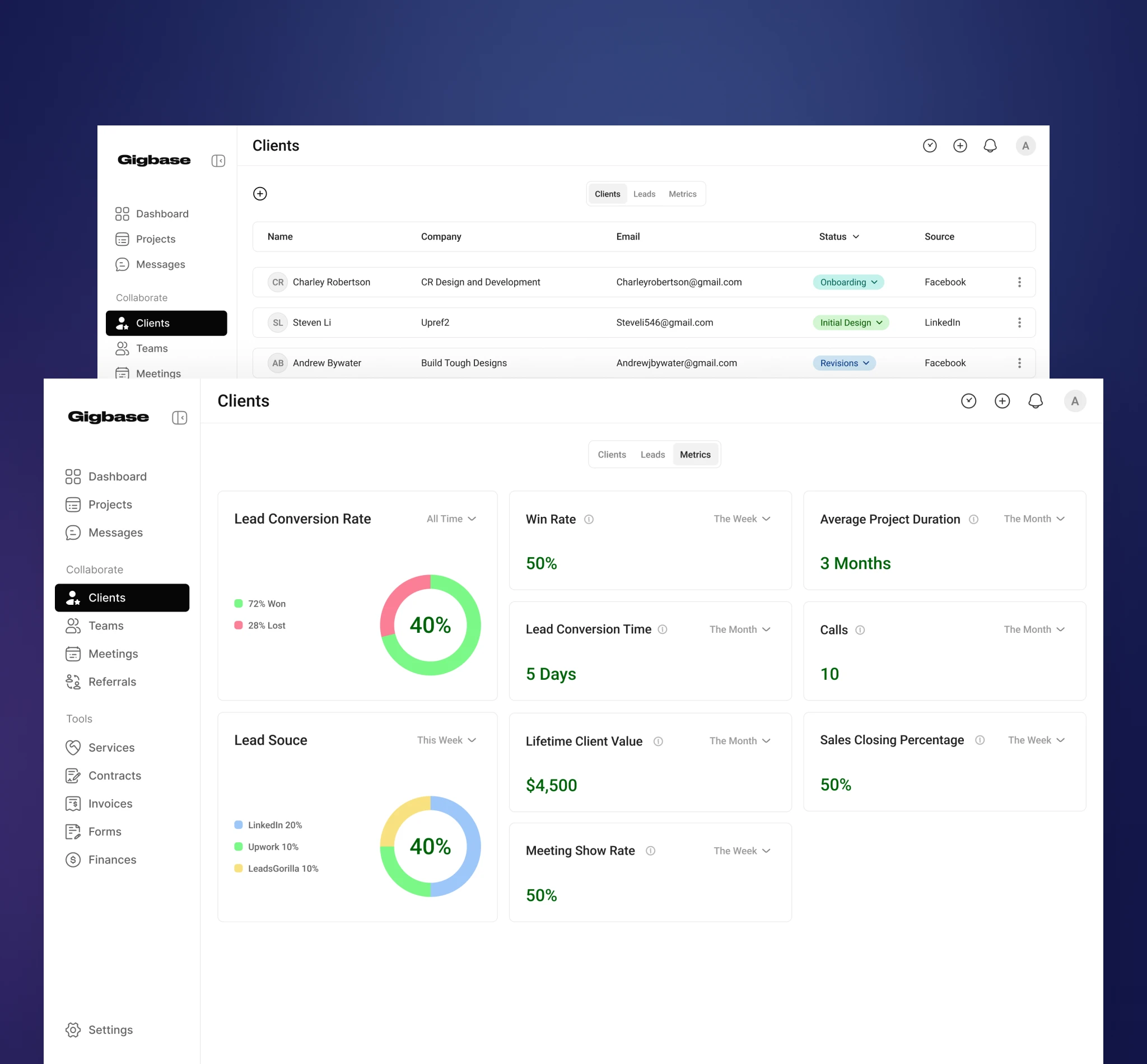Click the info tooltip beside Lifetime Client Value
This screenshot has height=1064, width=1147.
[x=659, y=741]
